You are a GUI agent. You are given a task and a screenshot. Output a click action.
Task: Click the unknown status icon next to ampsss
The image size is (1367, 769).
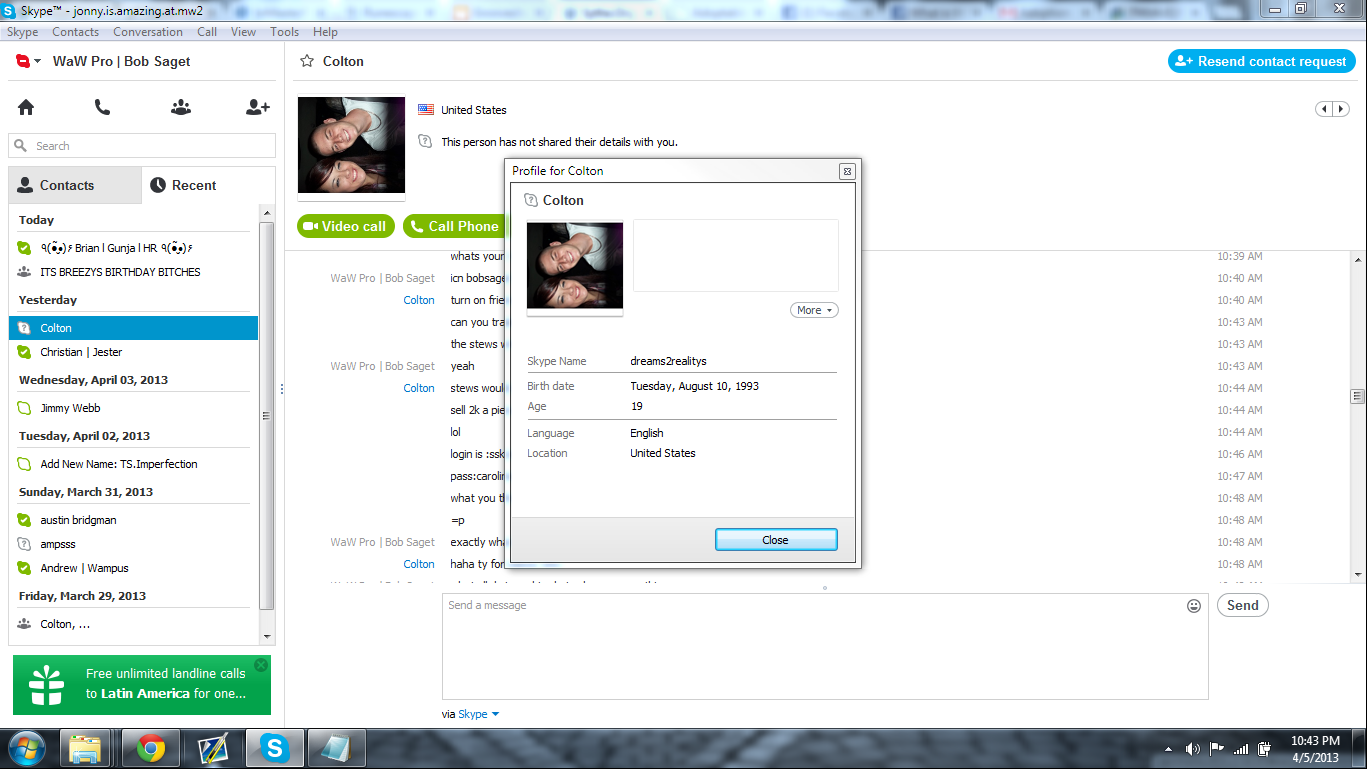click(x=25, y=544)
